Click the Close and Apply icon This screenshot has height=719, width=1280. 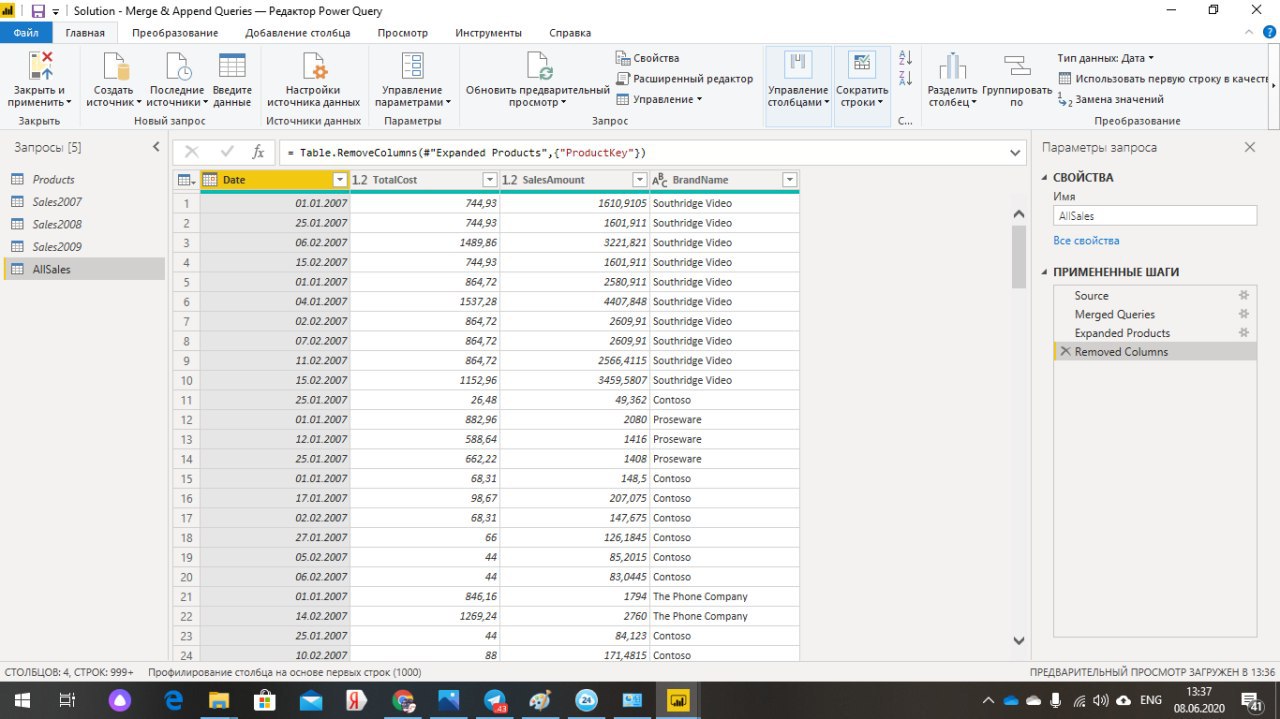click(40, 66)
